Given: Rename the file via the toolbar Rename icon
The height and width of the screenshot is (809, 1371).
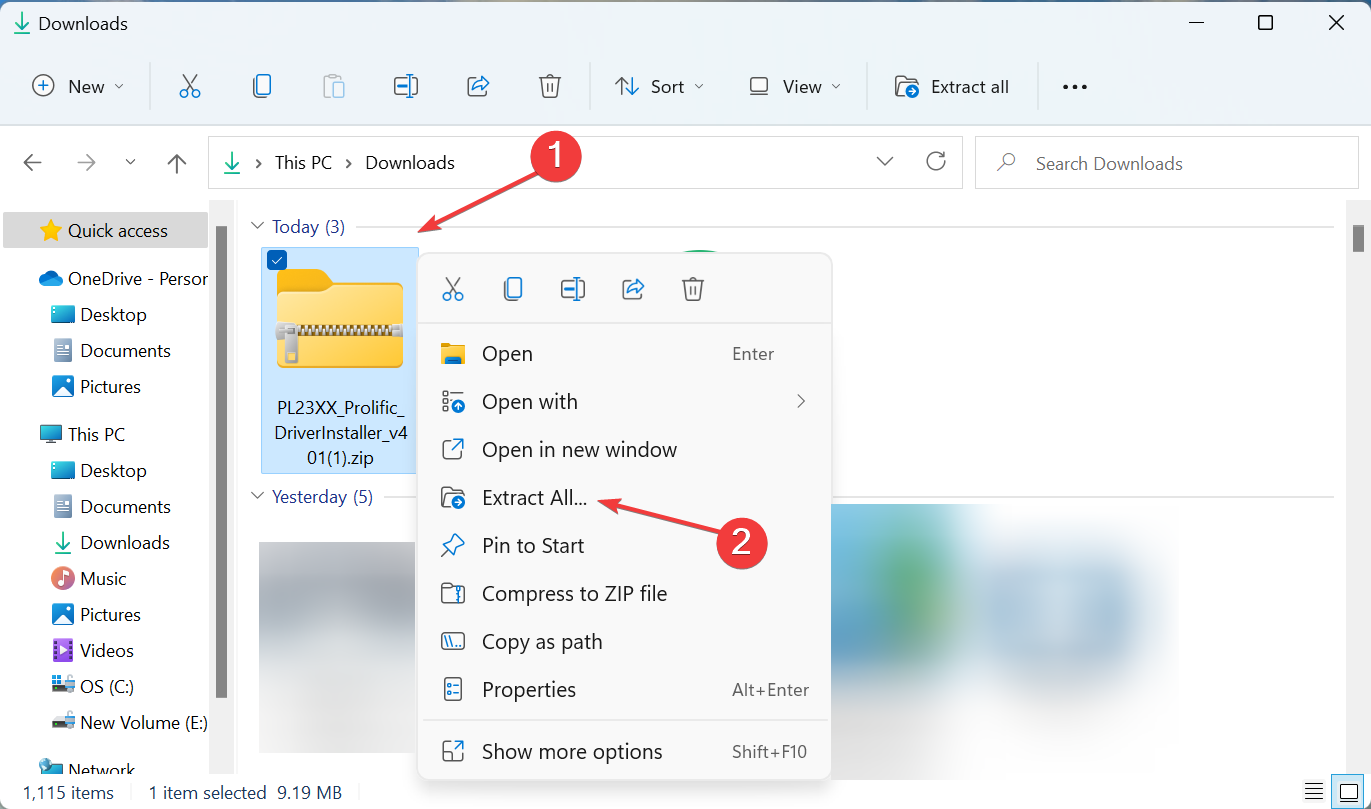Looking at the screenshot, I should 406,86.
